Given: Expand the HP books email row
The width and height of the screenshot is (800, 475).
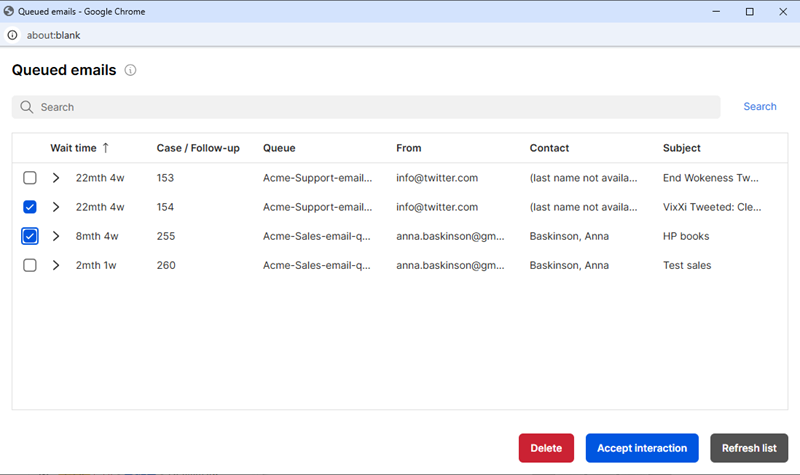Looking at the screenshot, I should pos(56,236).
